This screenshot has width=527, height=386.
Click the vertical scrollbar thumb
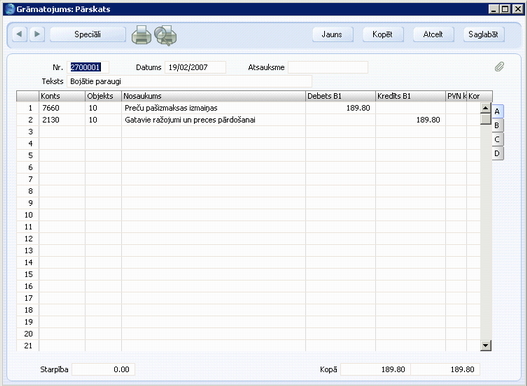(x=485, y=119)
